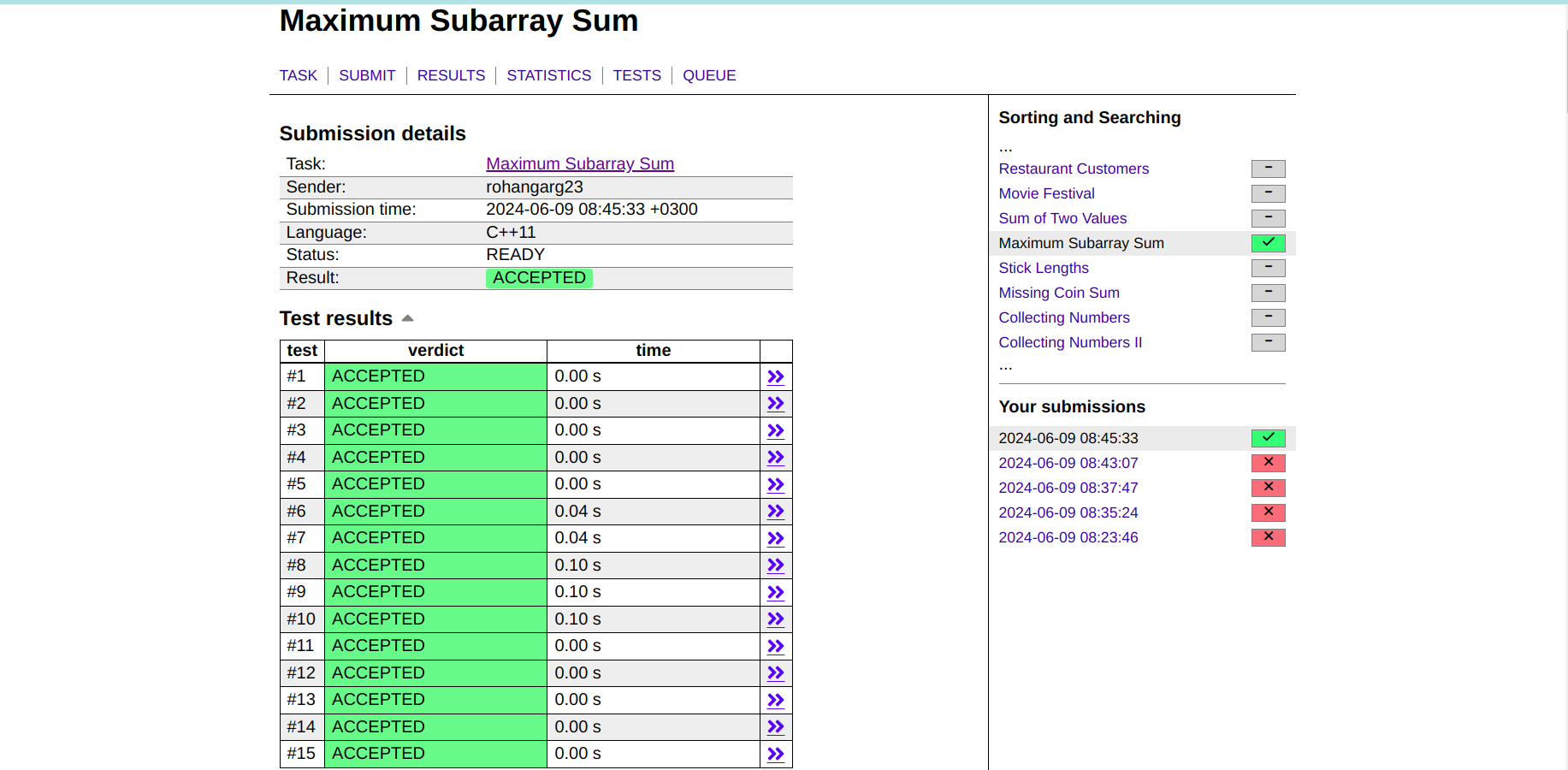Click the time column header
Viewport: 1568px width, 770px height.
tap(654, 351)
